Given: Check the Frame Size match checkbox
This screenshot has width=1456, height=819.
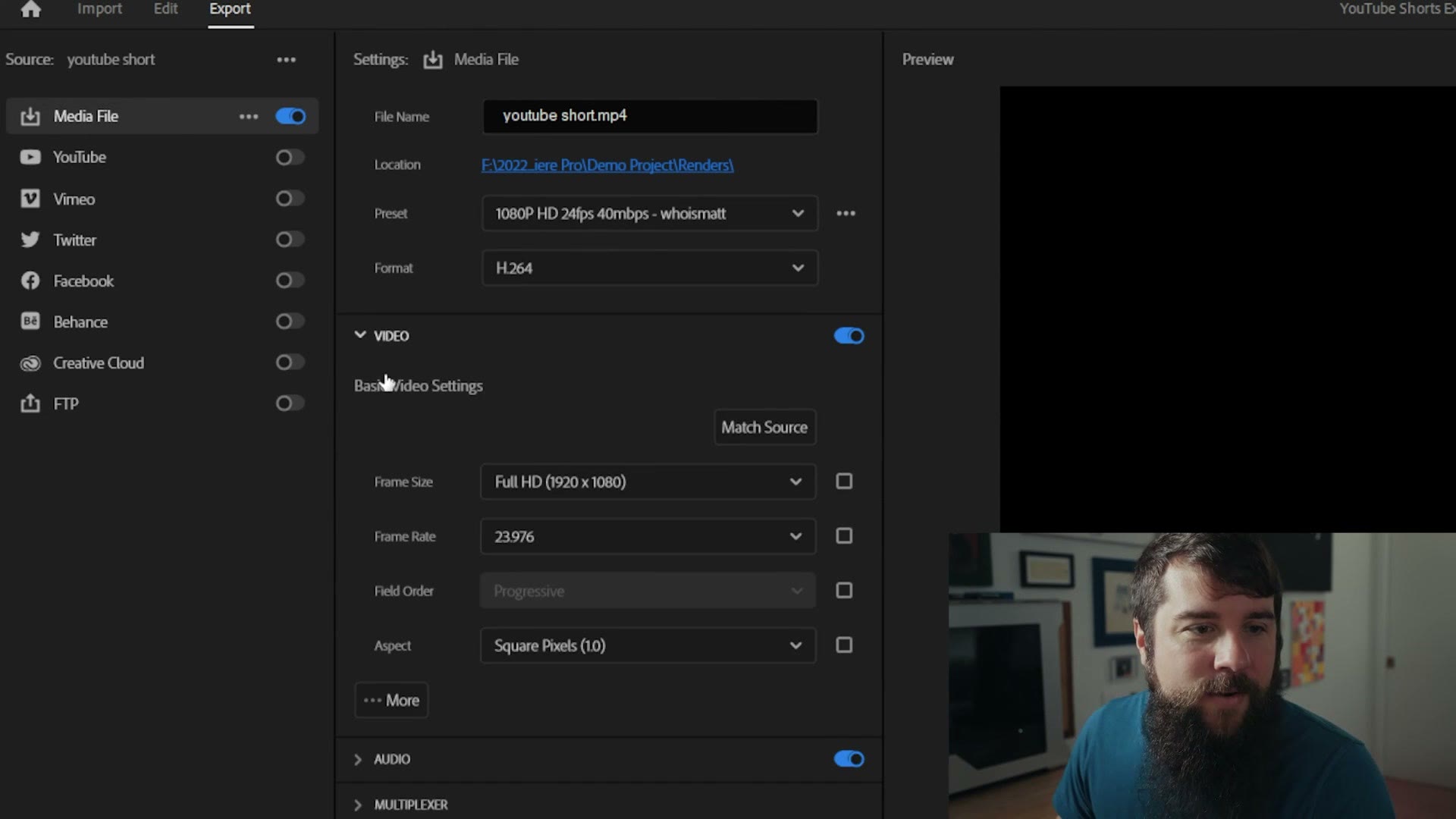Looking at the screenshot, I should pyautogui.click(x=844, y=482).
